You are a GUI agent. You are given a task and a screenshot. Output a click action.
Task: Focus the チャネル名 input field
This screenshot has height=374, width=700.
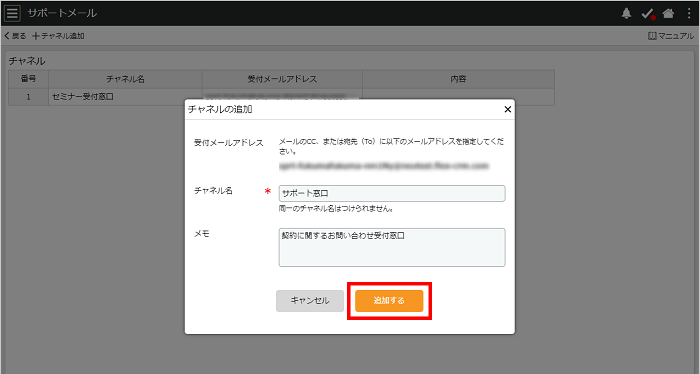coord(392,193)
